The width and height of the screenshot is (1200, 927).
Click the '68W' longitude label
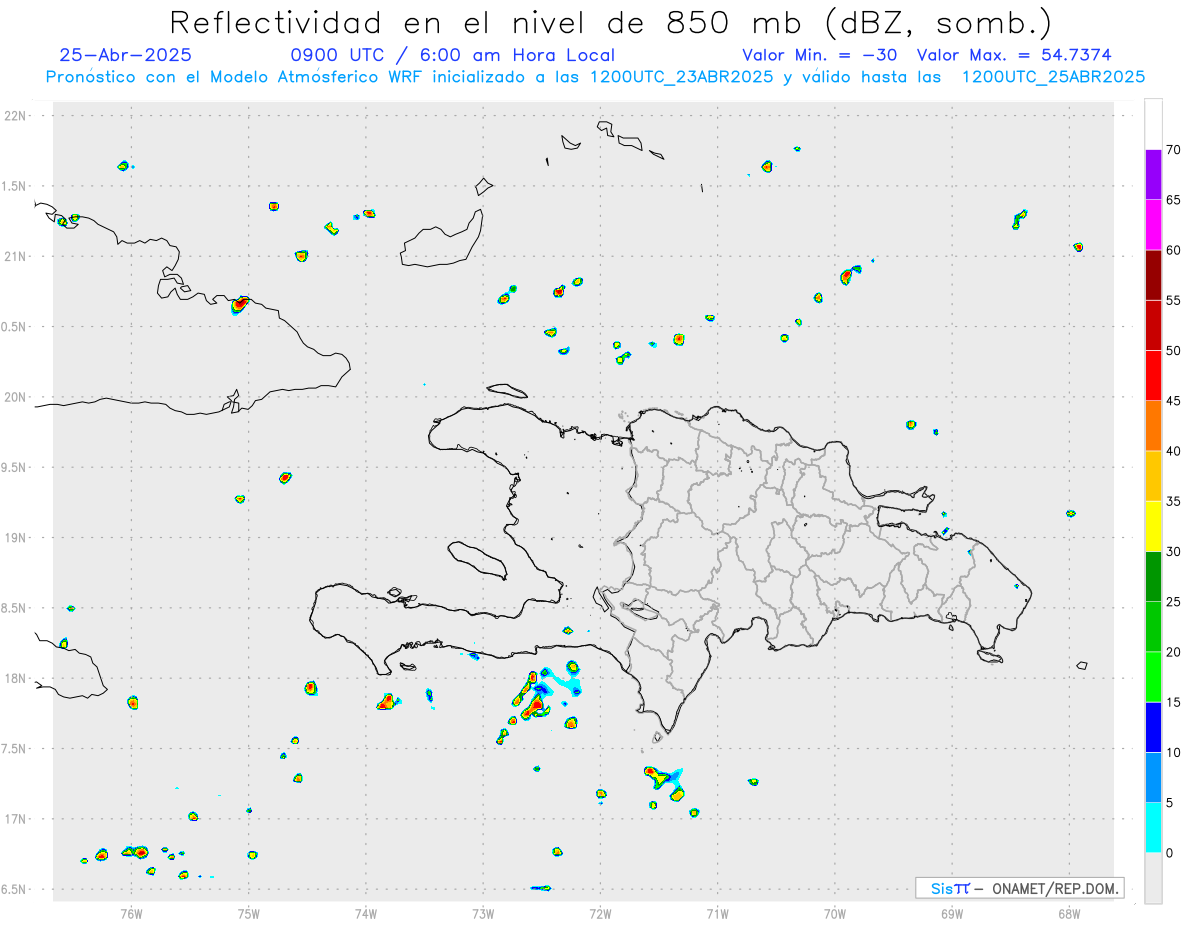(x=1069, y=913)
